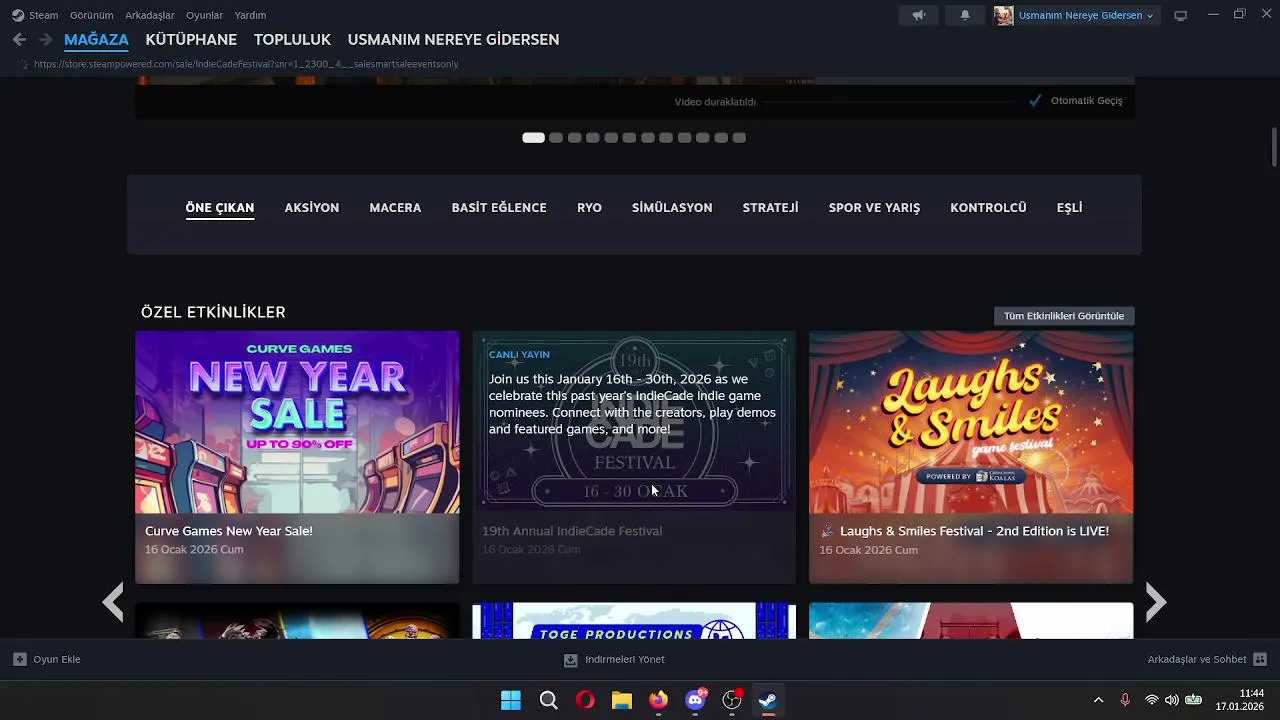Open the Arkadaşlar menu
1280x720 pixels.
pyautogui.click(x=150, y=15)
